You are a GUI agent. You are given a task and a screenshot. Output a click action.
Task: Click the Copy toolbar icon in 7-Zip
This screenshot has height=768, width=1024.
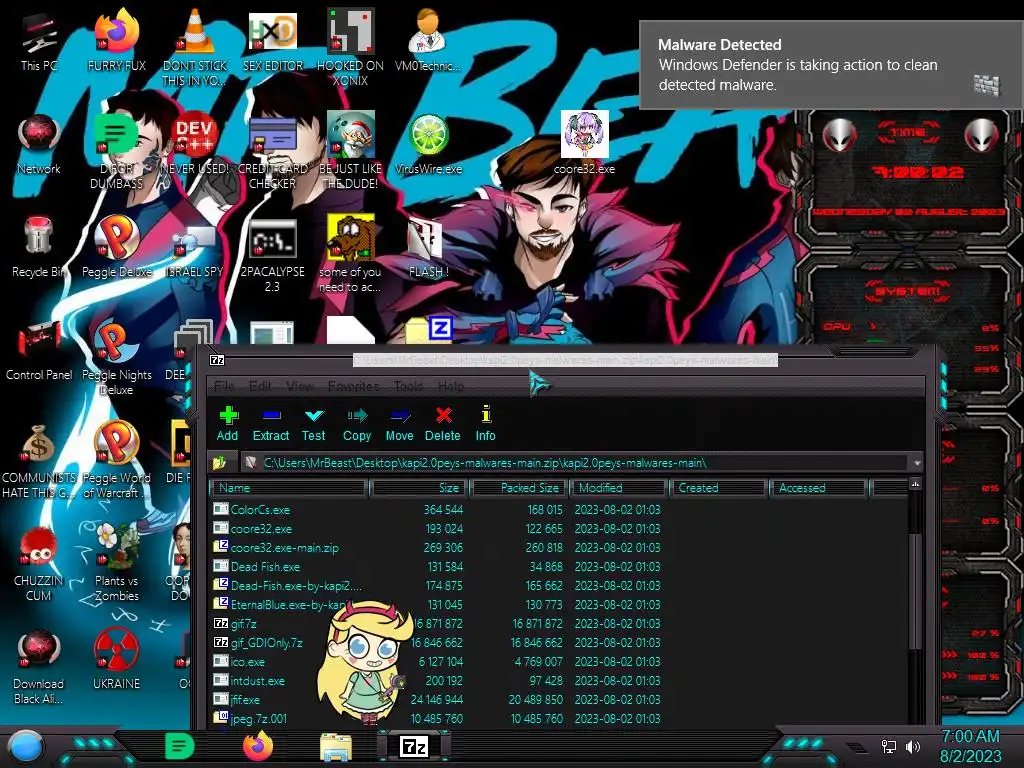pos(357,423)
